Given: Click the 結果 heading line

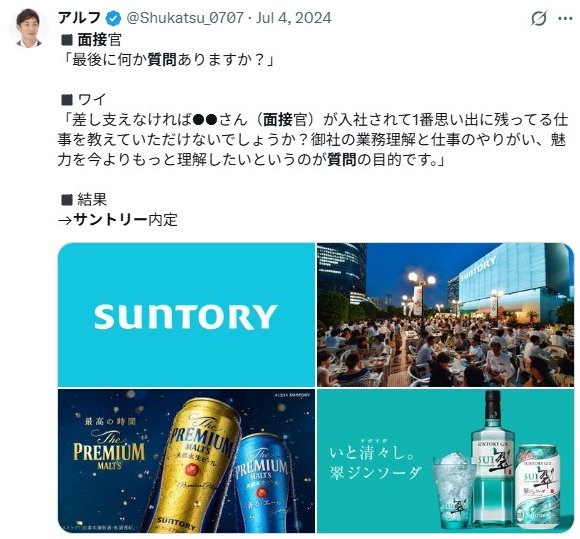Looking at the screenshot, I should [x=84, y=200].
